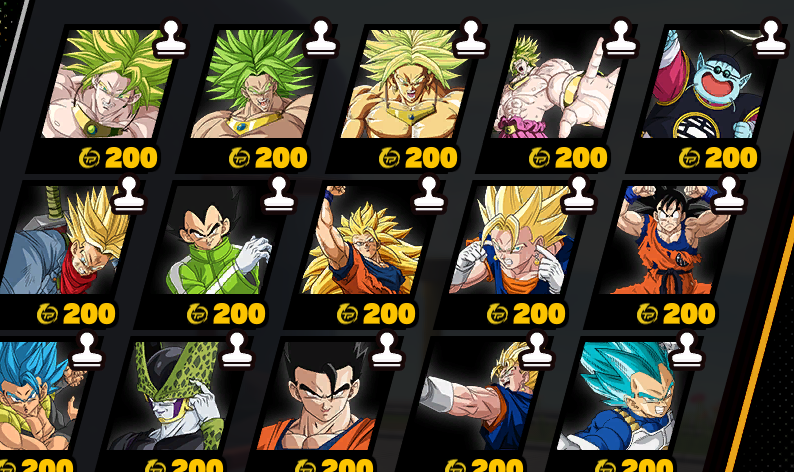Click TP coin icon under flexing Goku
This screenshot has height=472, width=794.
point(647,314)
